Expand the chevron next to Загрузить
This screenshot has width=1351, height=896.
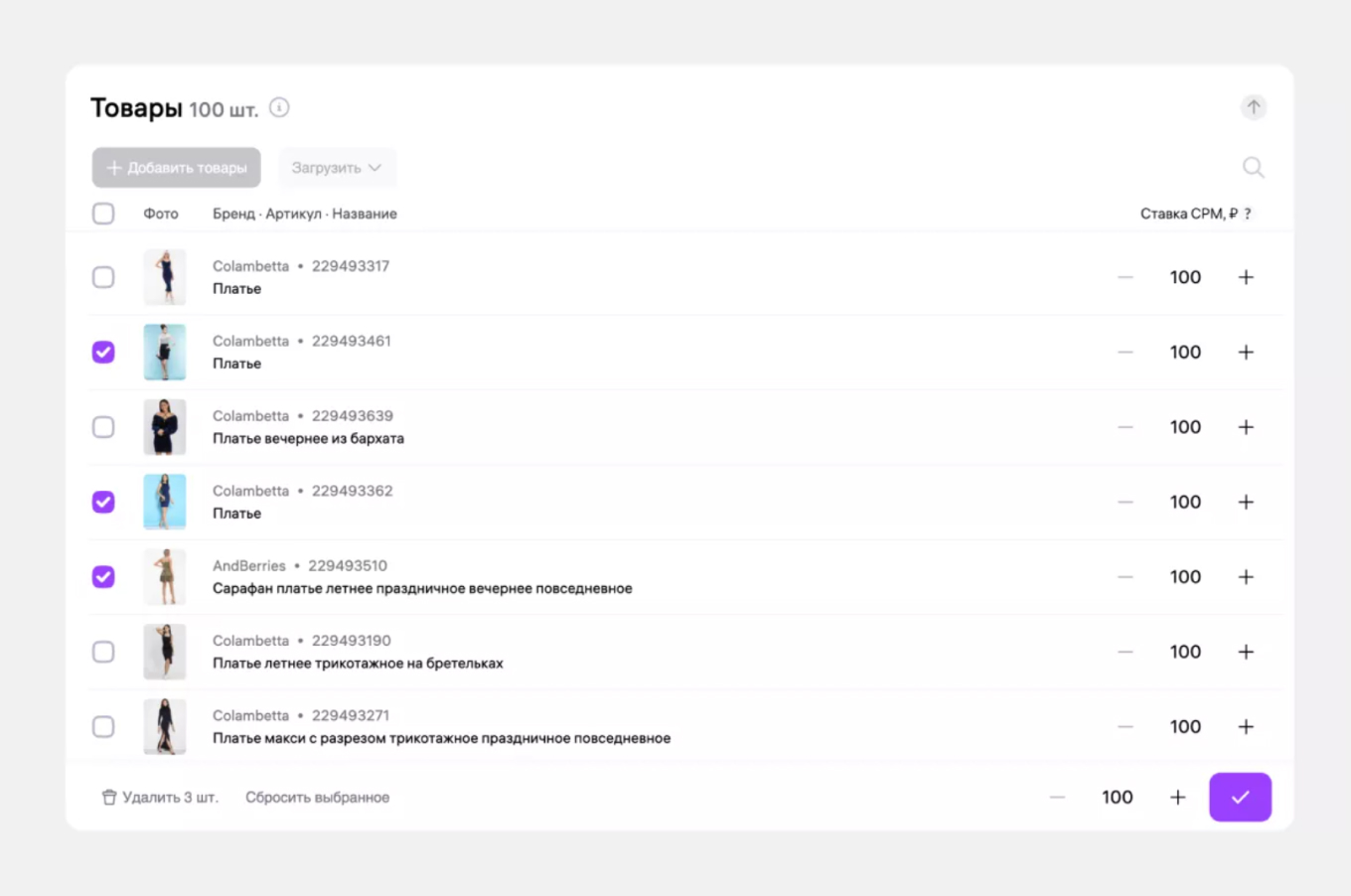pyautogui.click(x=375, y=168)
